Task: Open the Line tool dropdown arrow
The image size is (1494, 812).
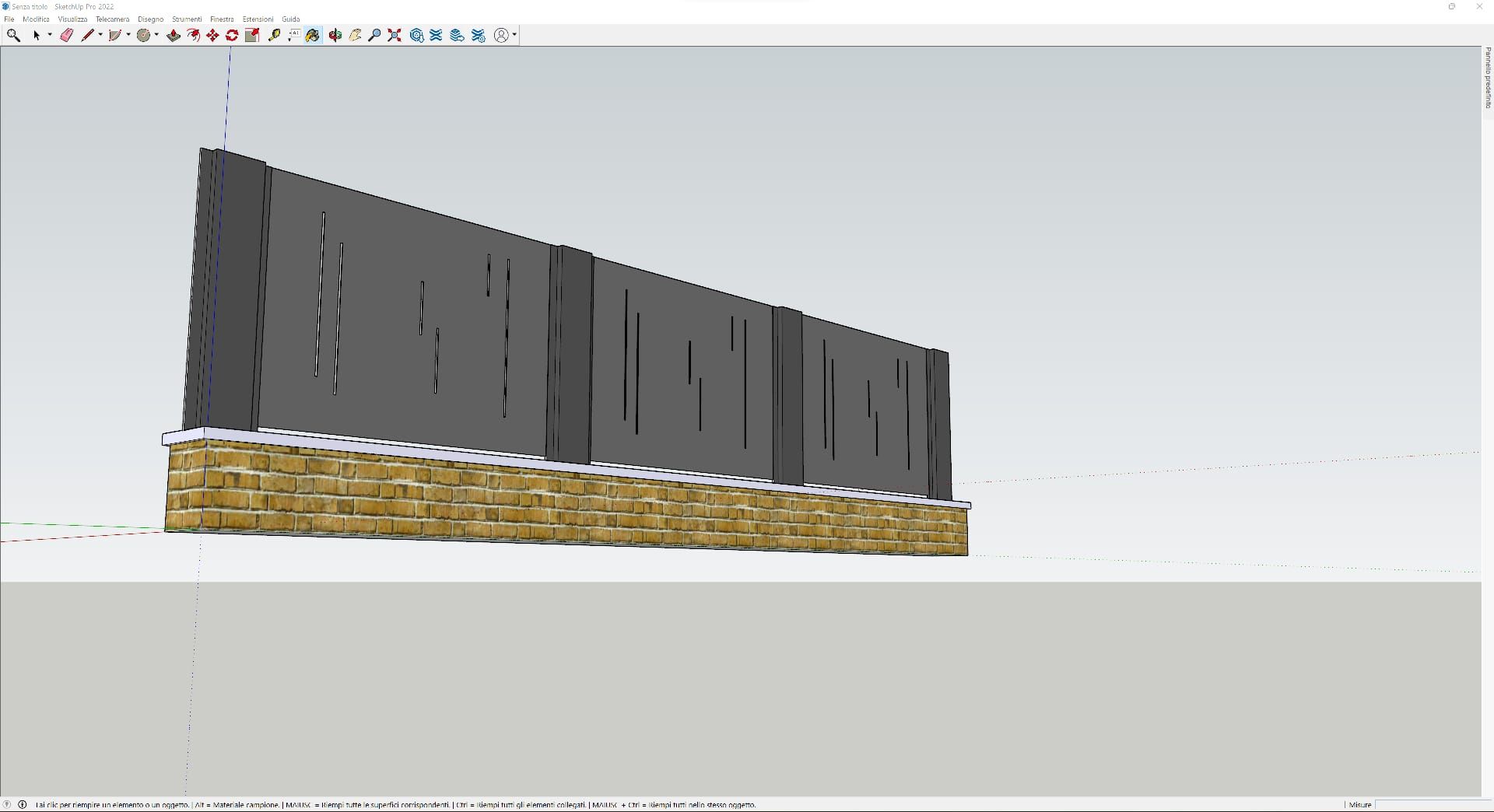Action: coord(100,35)
